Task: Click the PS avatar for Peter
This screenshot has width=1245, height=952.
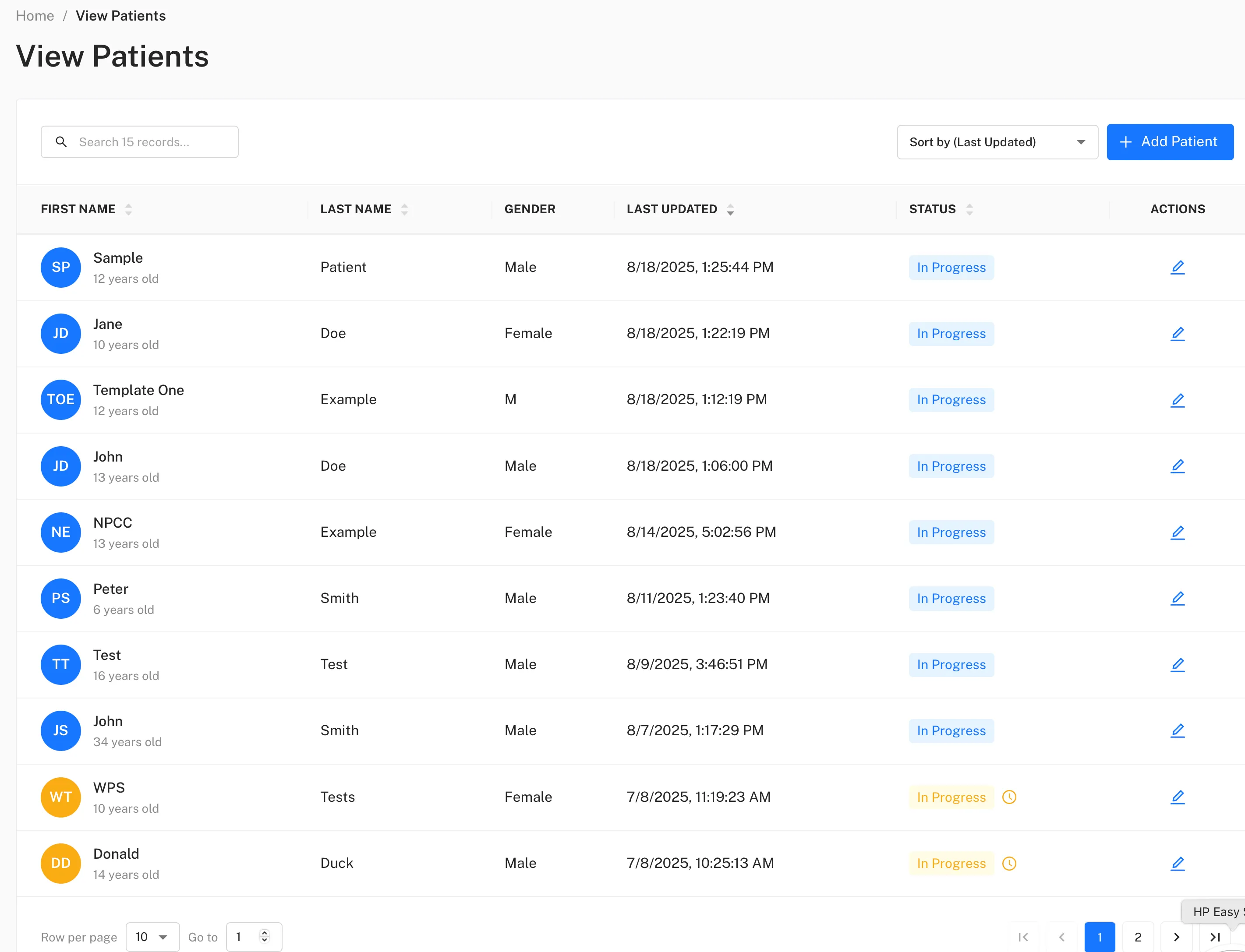Action: pyautogui.click(x=60, y=599)
